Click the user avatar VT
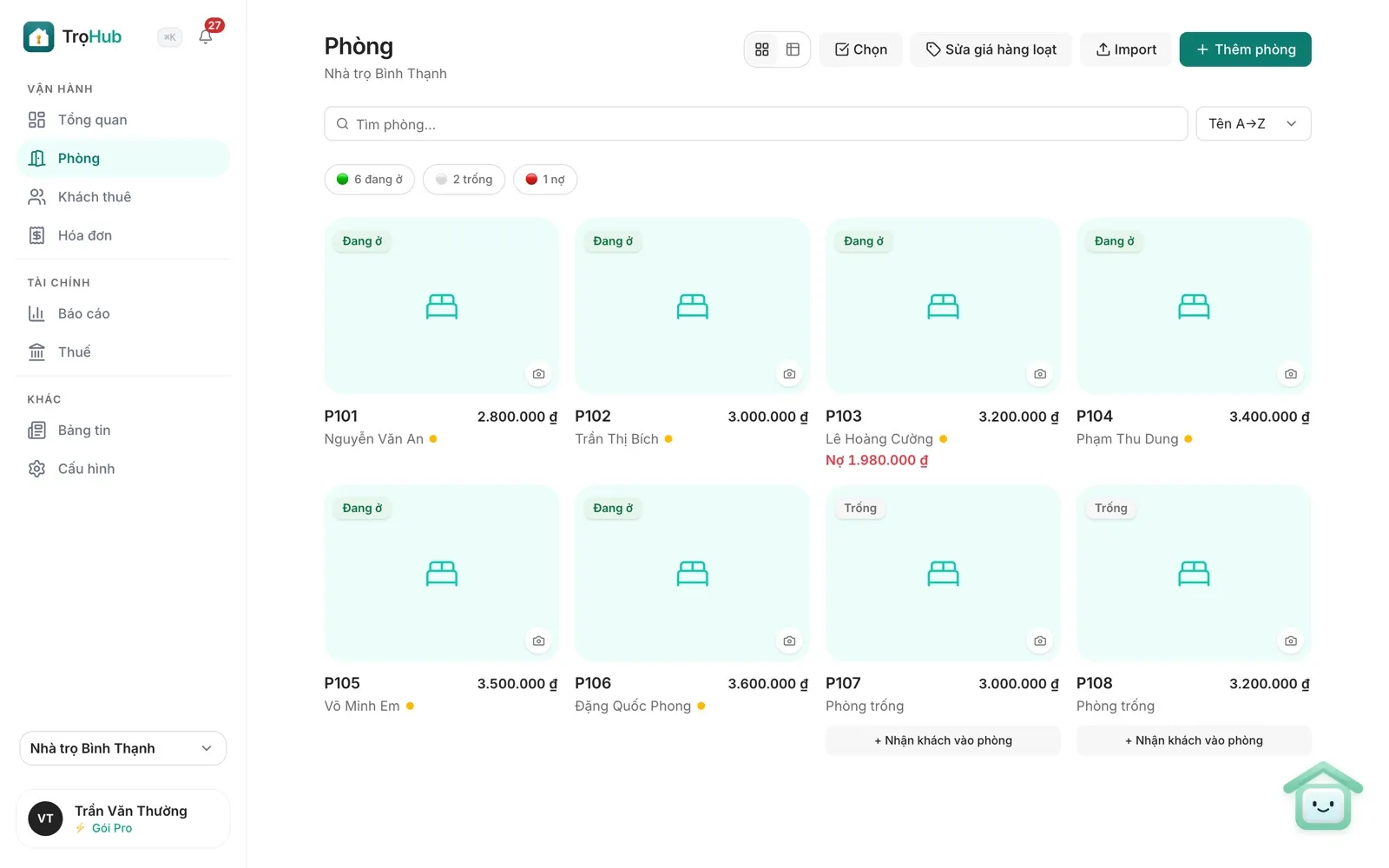Image resolution: width=1389 pixels, height=868 pixels. [x=45, y=819]
